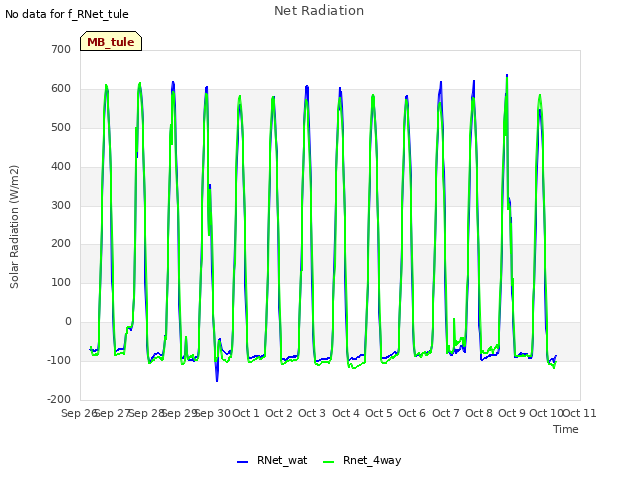The height and width of the screenshot is (480, 640).
Task: Click the Net Radiation chart title
Action: coord(319,11)
